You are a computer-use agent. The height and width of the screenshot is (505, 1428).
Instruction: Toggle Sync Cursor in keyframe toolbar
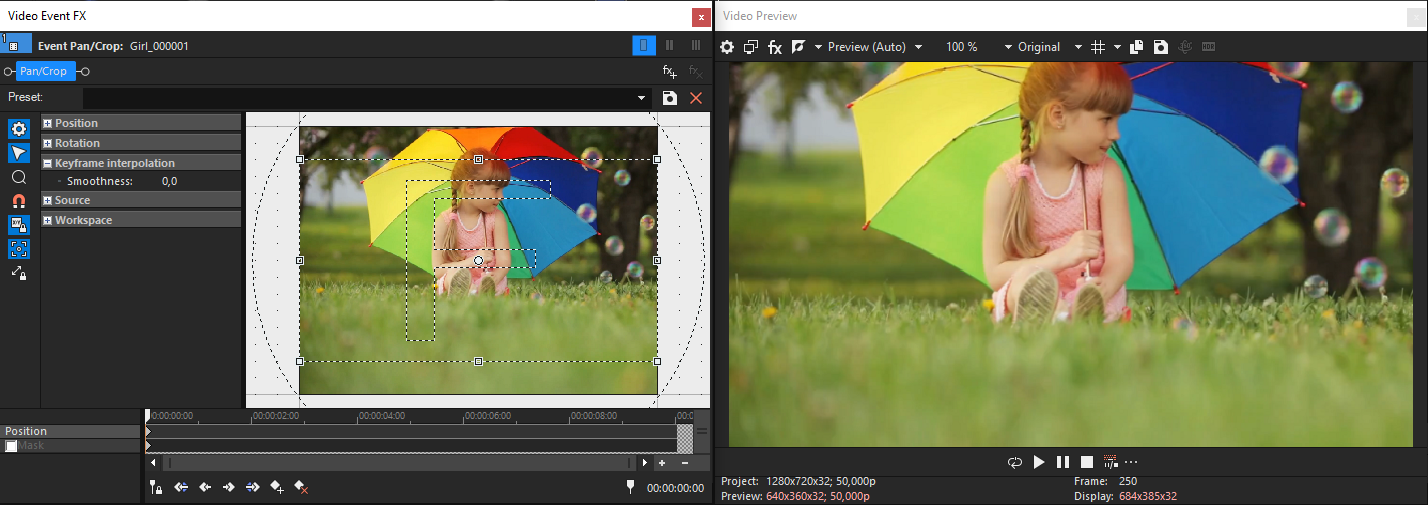(x=156, y=487)
